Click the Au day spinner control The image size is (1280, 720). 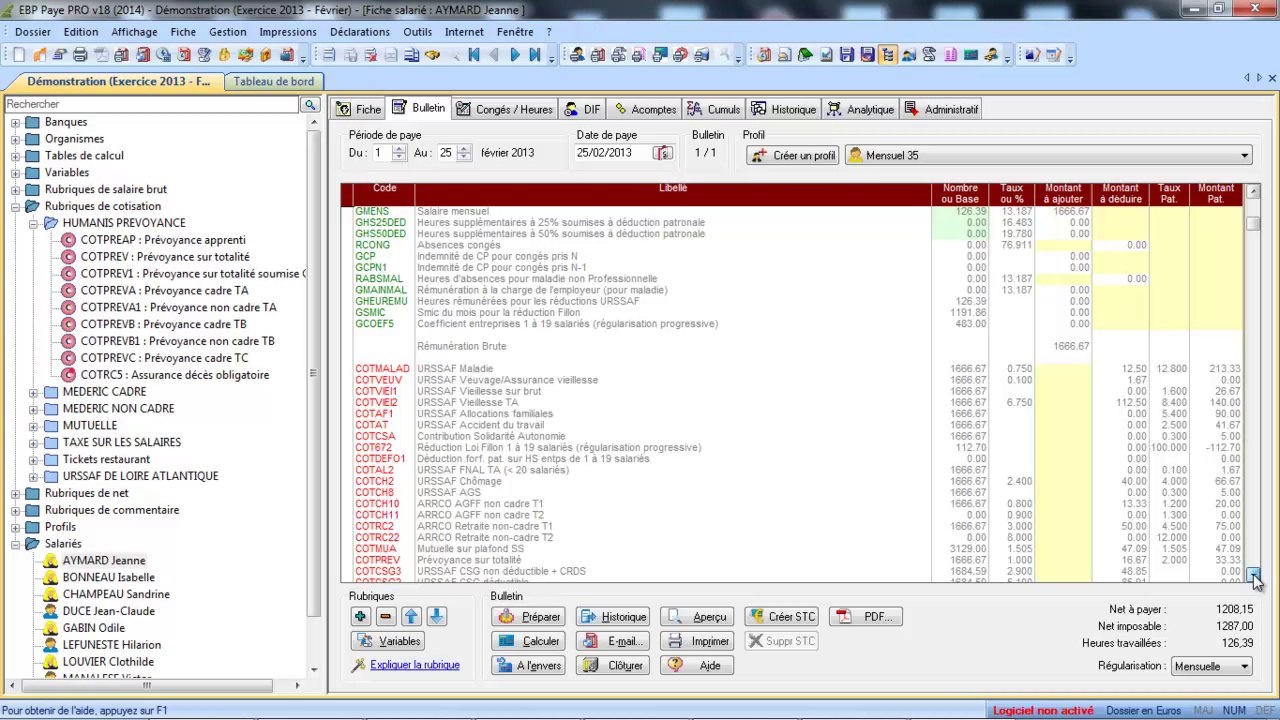(465, 153)
